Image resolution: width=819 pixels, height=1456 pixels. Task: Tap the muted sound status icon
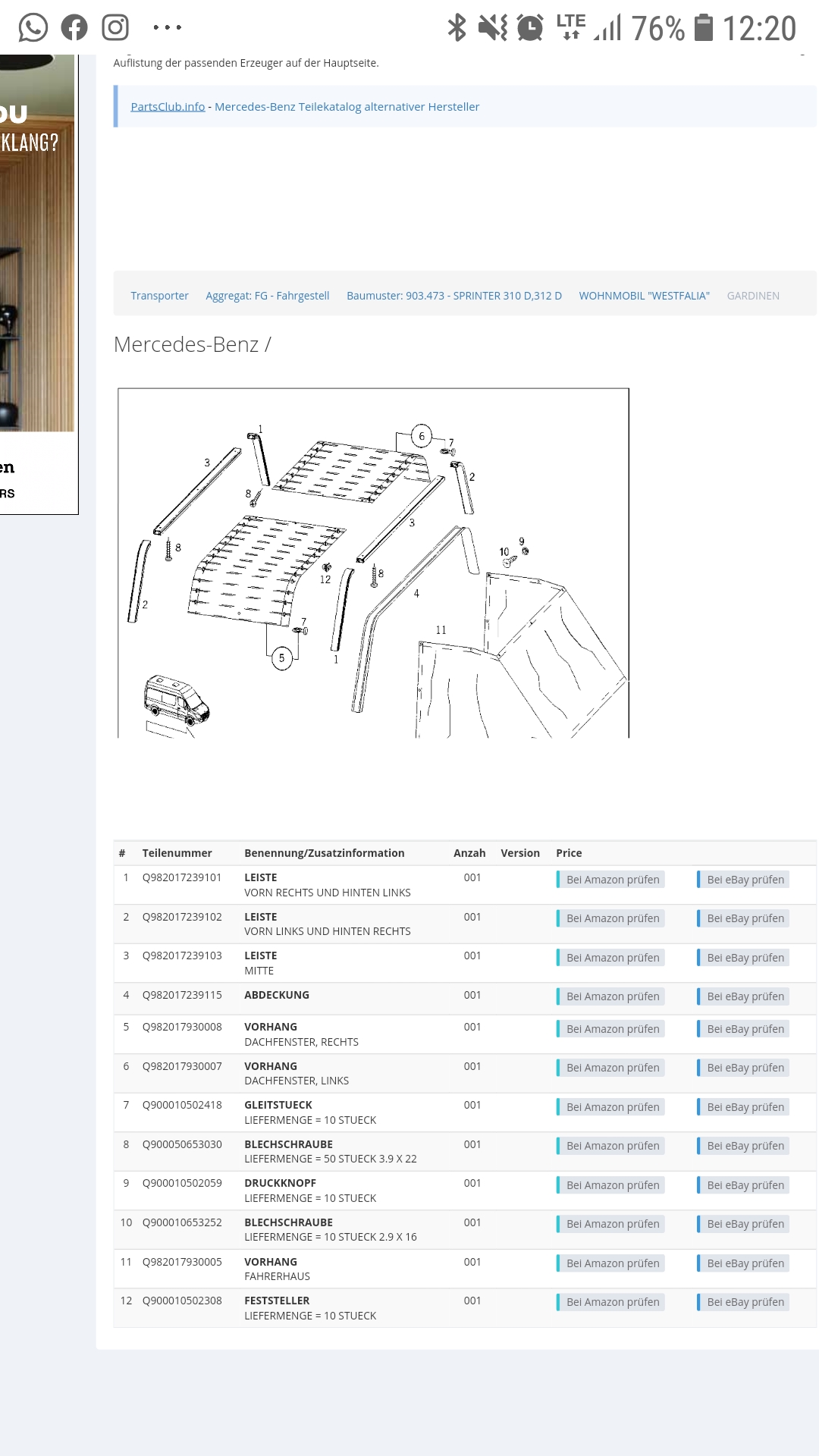[x=493, y=28]
